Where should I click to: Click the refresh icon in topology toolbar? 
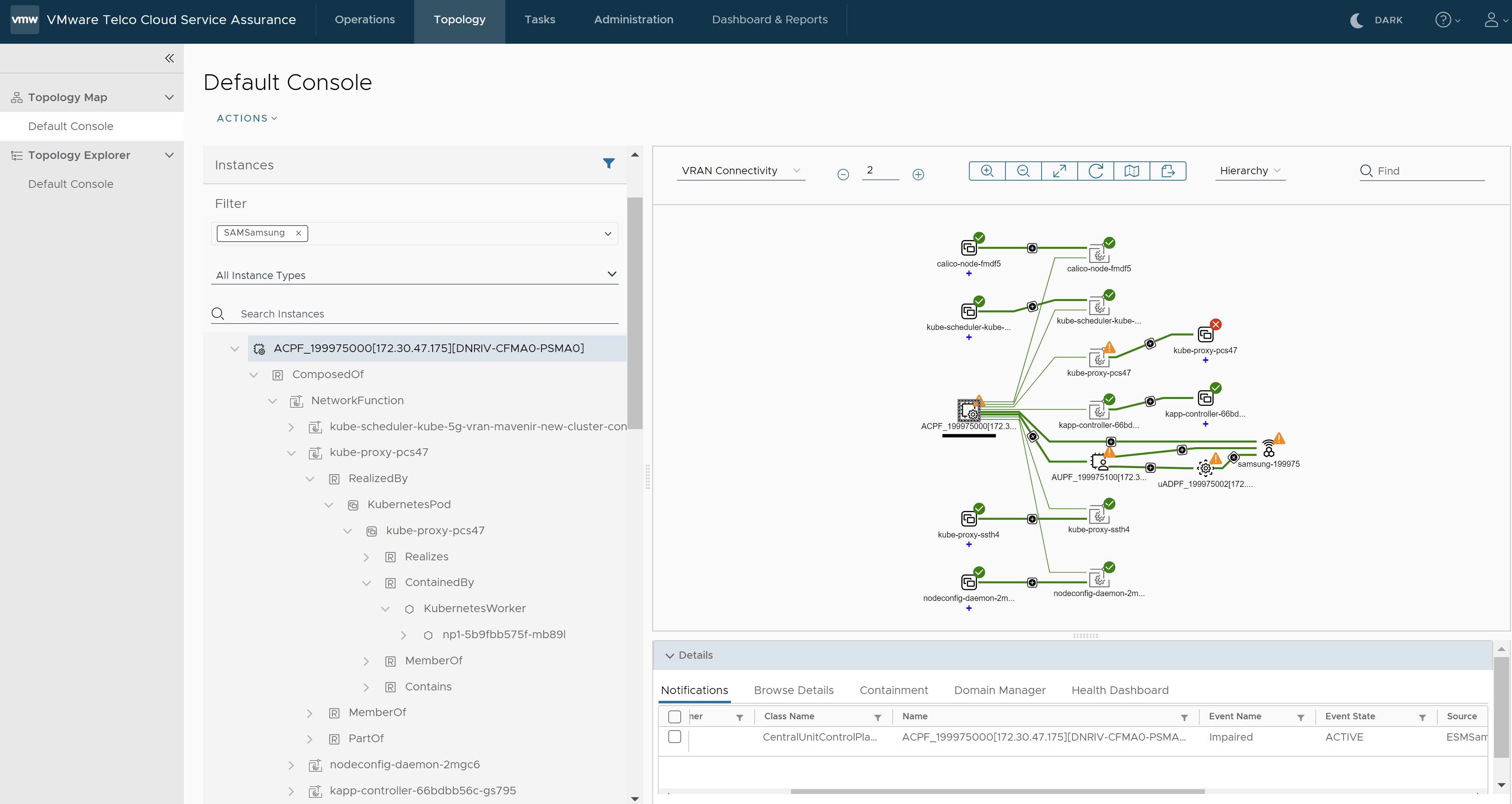[1096, 170]
